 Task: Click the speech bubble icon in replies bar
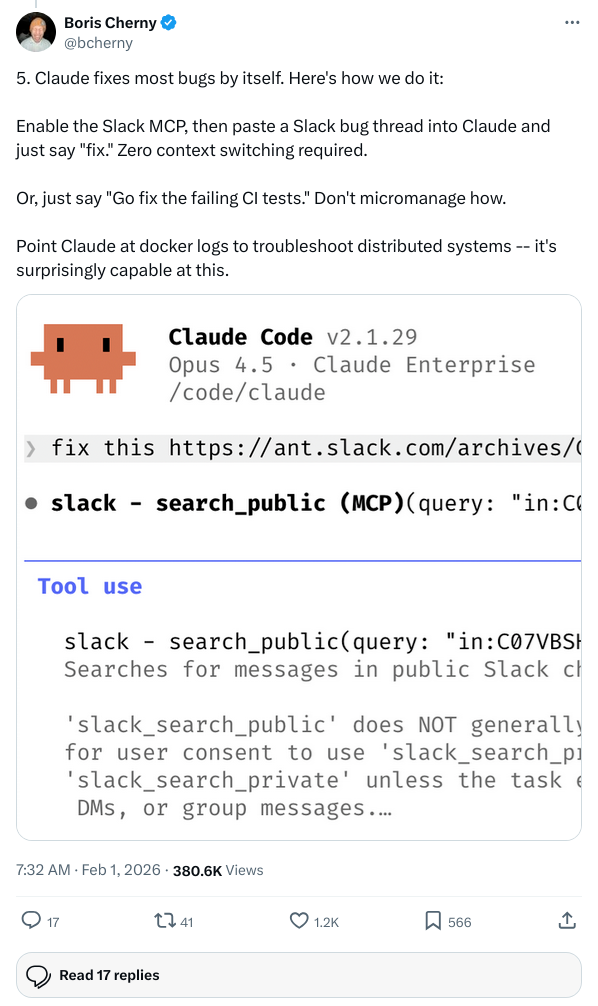tap(38, 975)
